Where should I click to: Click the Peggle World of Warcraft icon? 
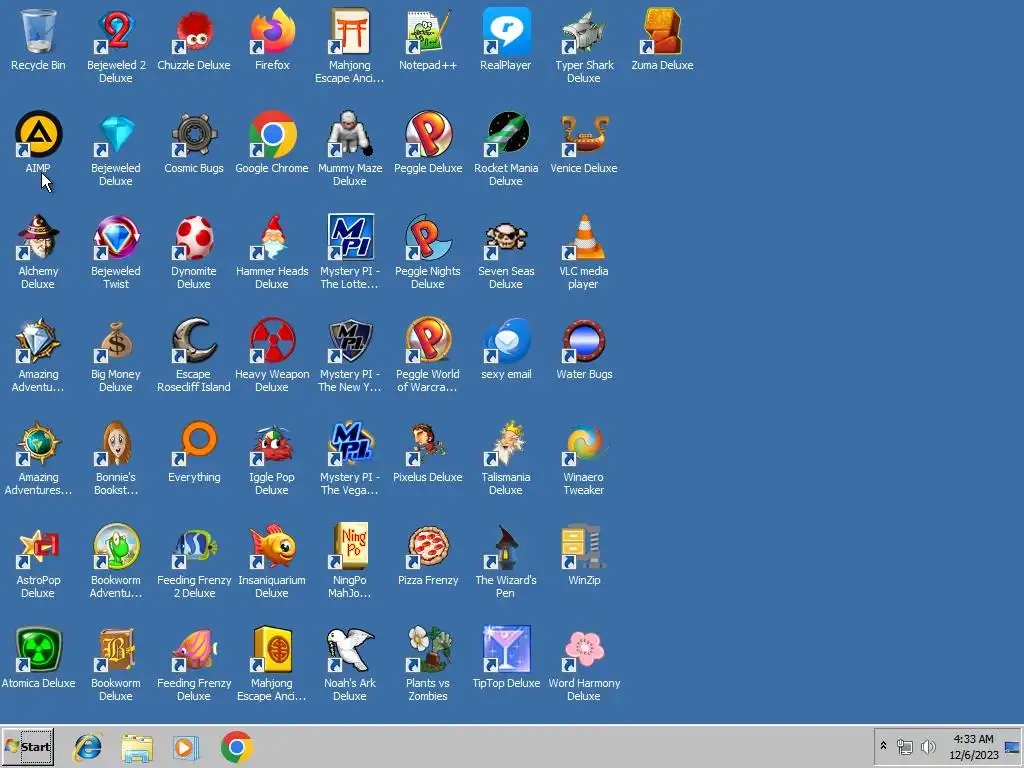click(428, 340)
